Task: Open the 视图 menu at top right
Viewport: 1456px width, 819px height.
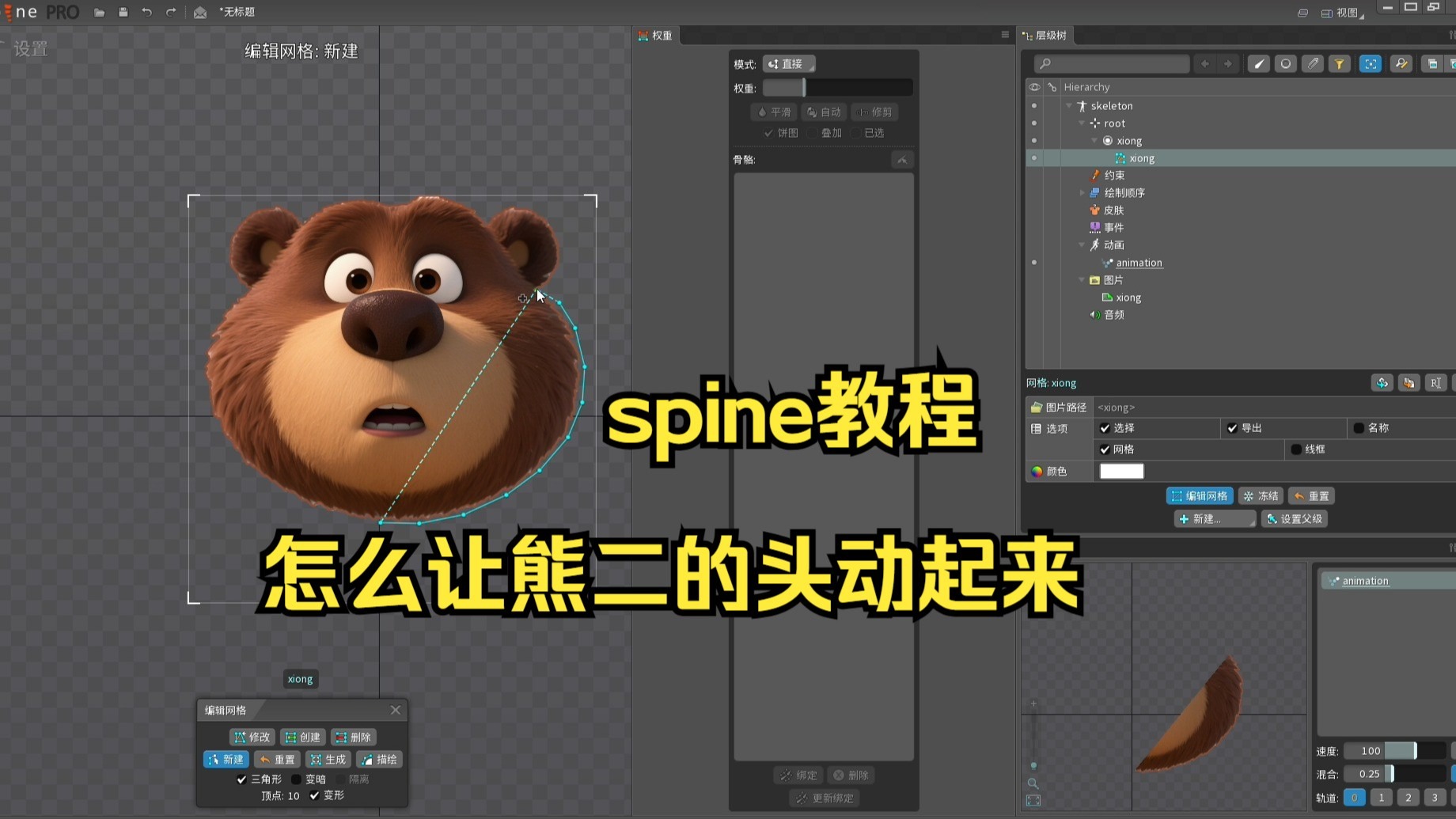Action: (1343, 13)
